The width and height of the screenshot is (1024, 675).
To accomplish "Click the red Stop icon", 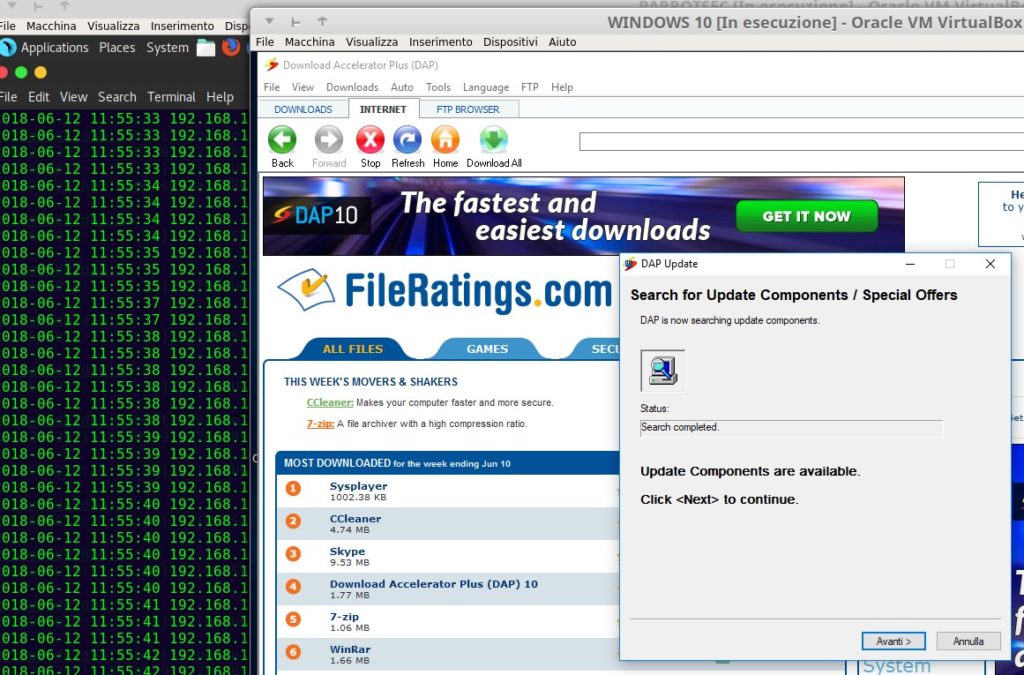I will pyautogui.click(x=370, y=140).
